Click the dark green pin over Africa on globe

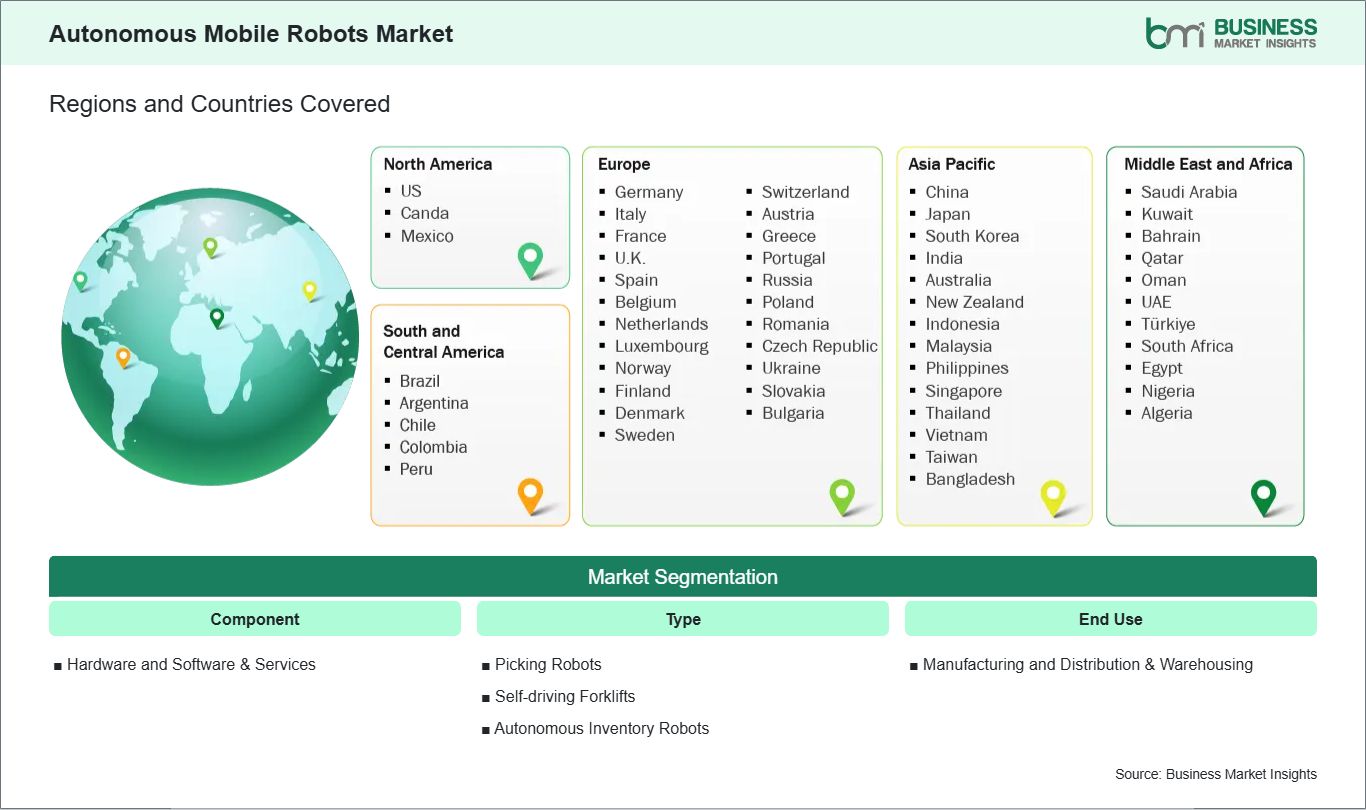[x=216, y=317]
